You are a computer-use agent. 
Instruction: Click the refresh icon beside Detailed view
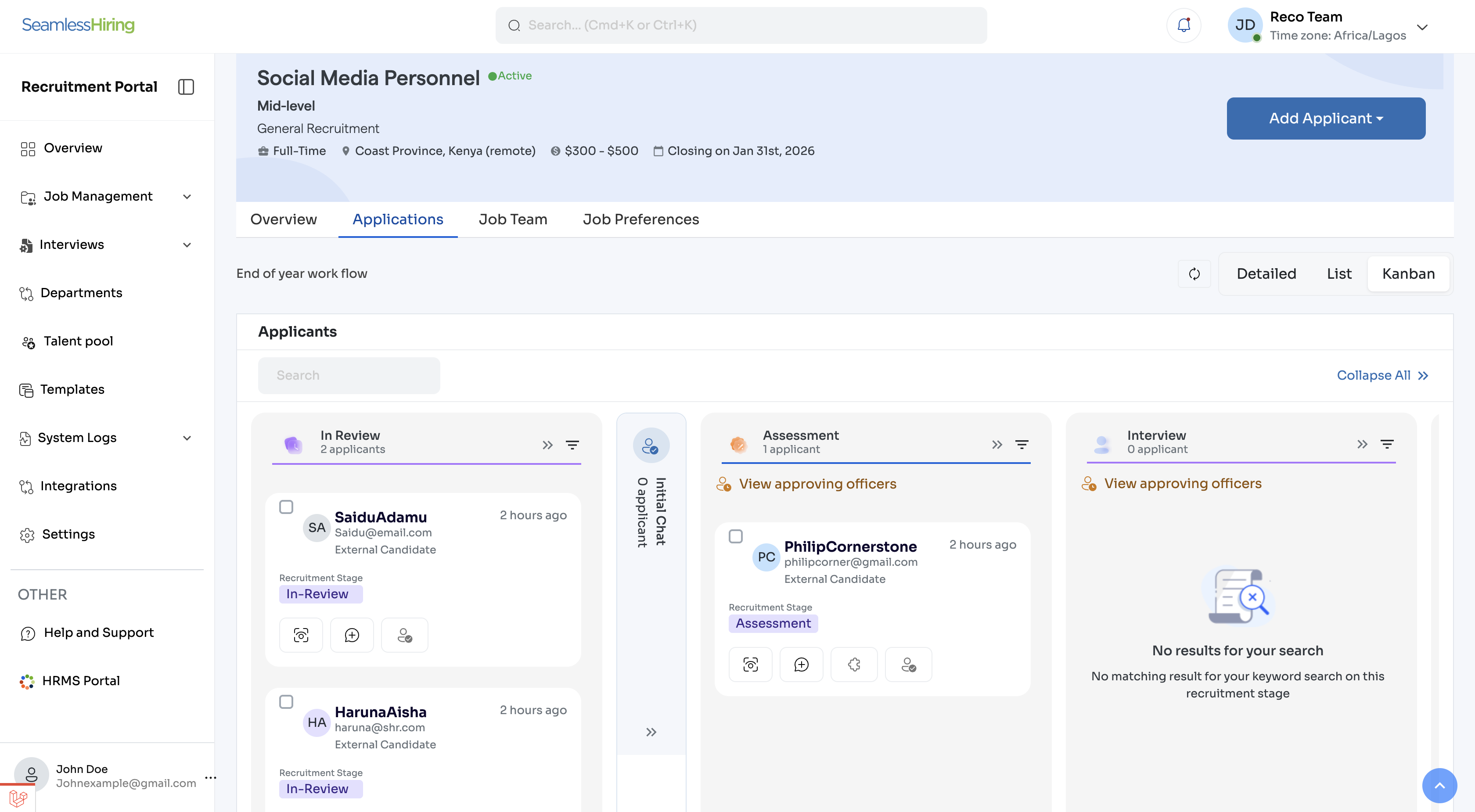tap(1194, 274)
